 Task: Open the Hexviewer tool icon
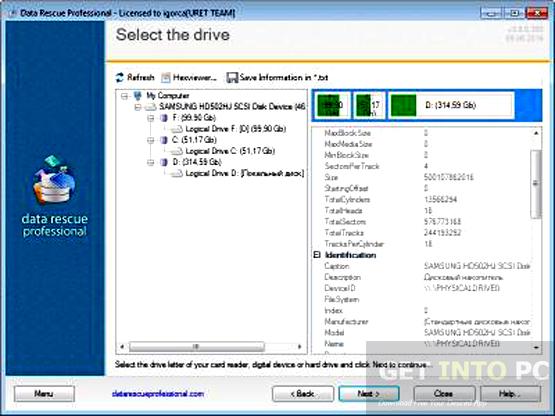click(166, 77)
